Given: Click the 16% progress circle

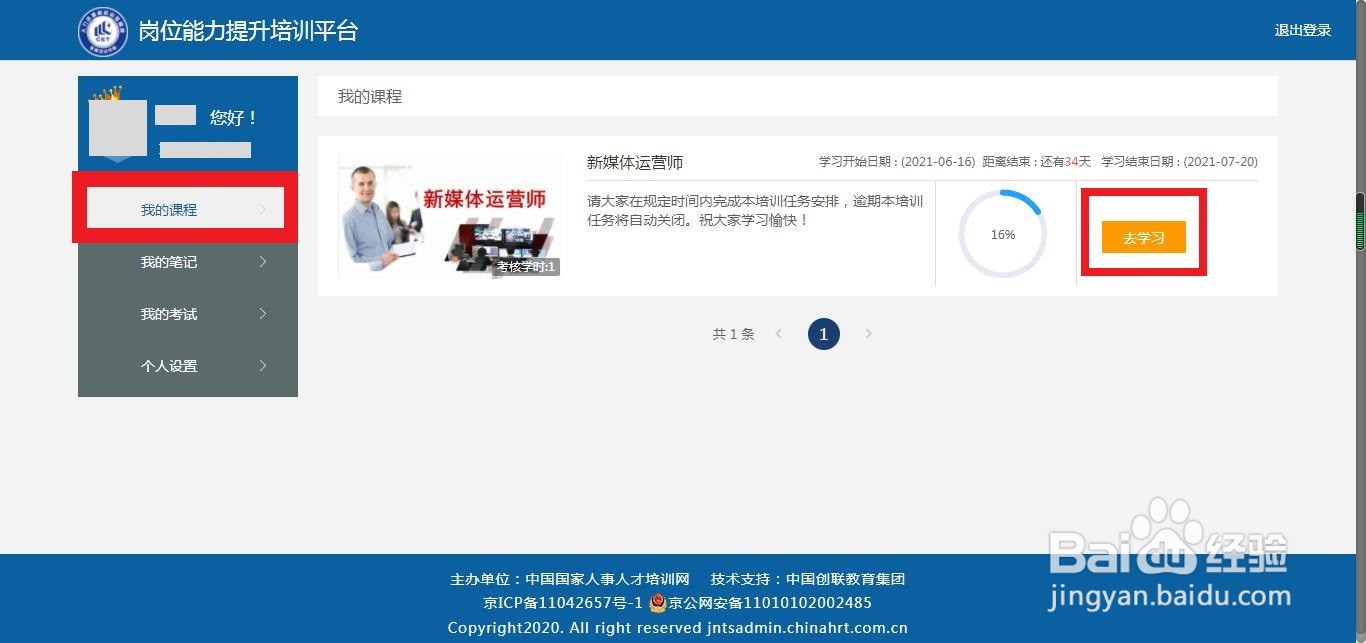Looking at the screenshot, I should (1003, 233).
